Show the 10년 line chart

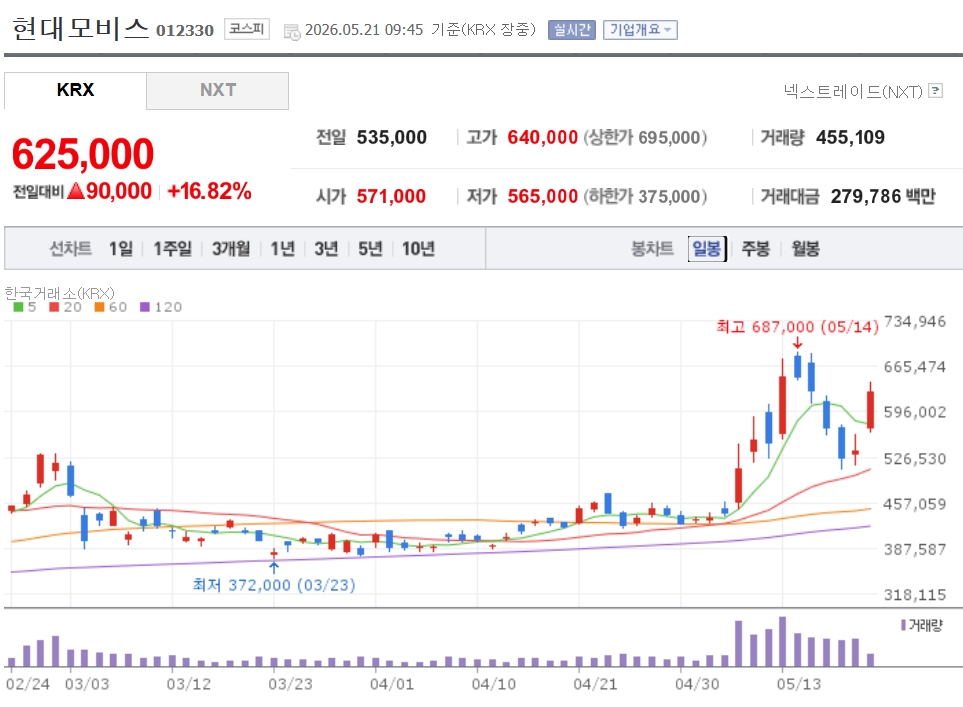418,248
